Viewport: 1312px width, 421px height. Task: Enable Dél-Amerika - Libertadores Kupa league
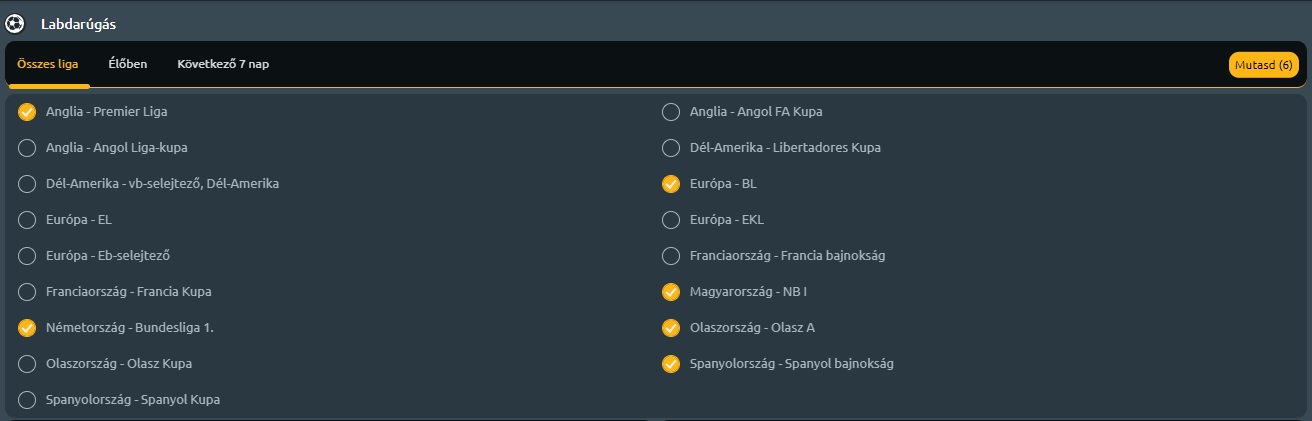tap(671, 148)
